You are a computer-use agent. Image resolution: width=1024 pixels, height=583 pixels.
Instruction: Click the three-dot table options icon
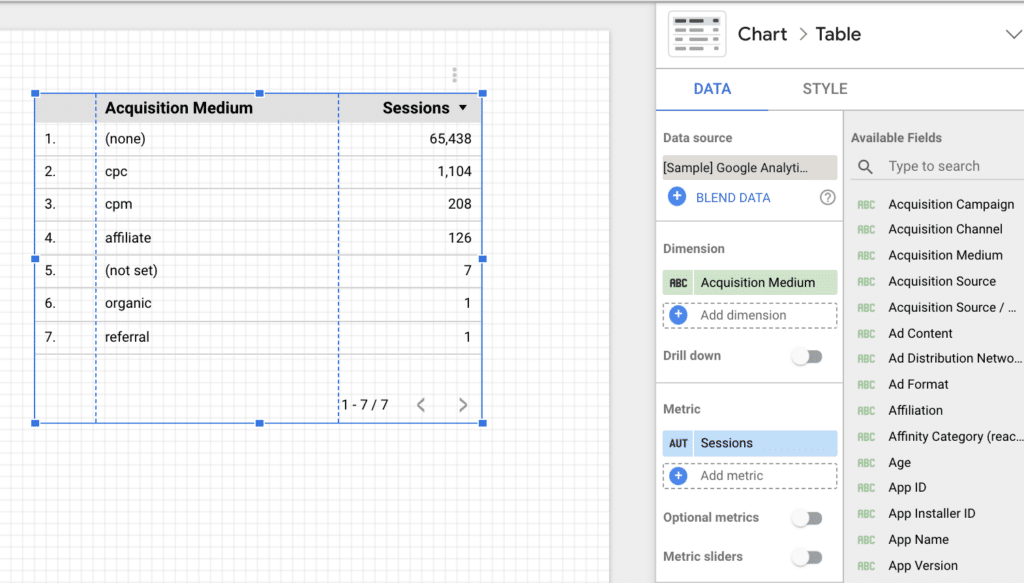454,75
